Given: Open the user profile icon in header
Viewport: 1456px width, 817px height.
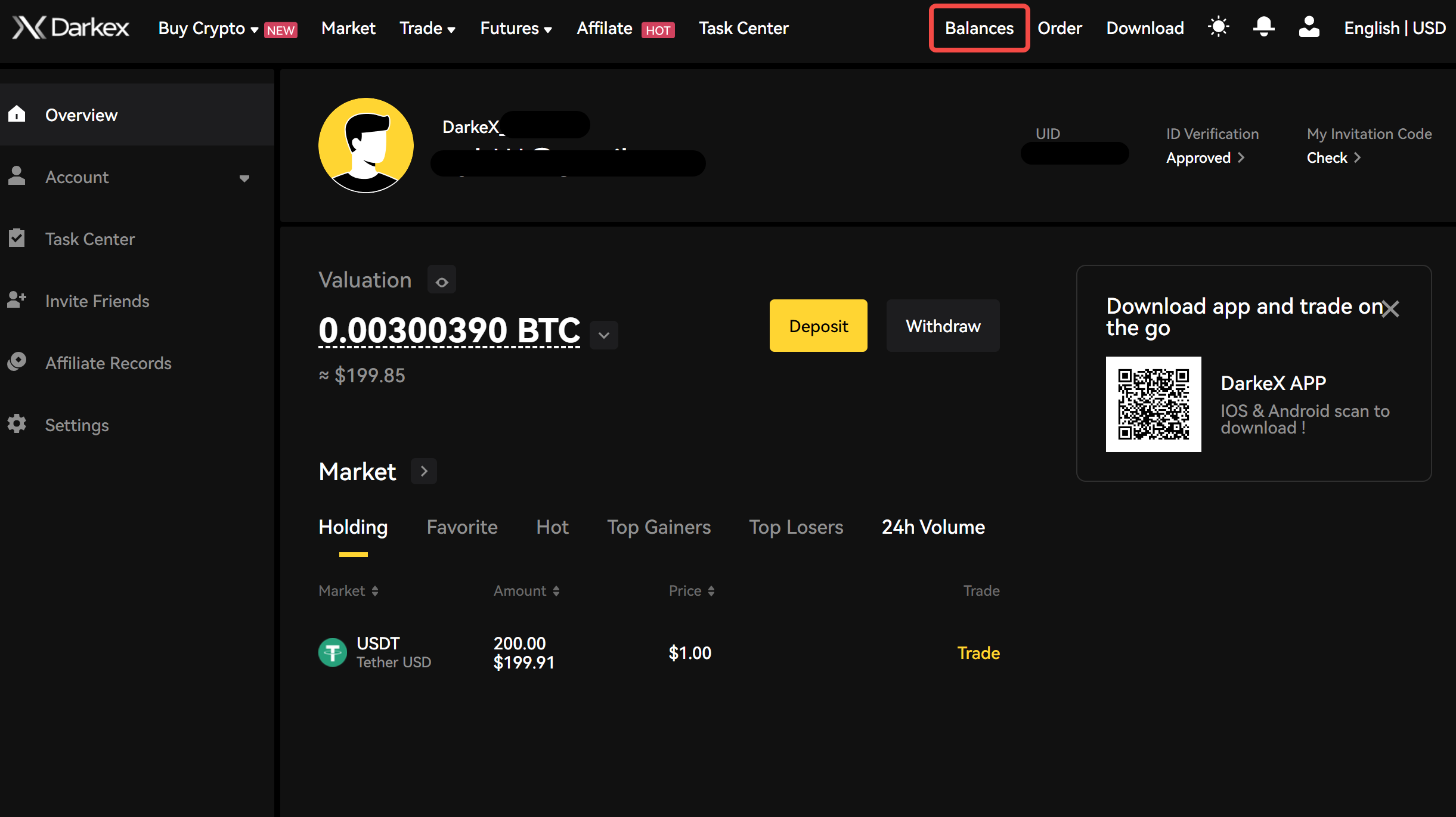Looking at the screenshot, I should point(1309,27).
